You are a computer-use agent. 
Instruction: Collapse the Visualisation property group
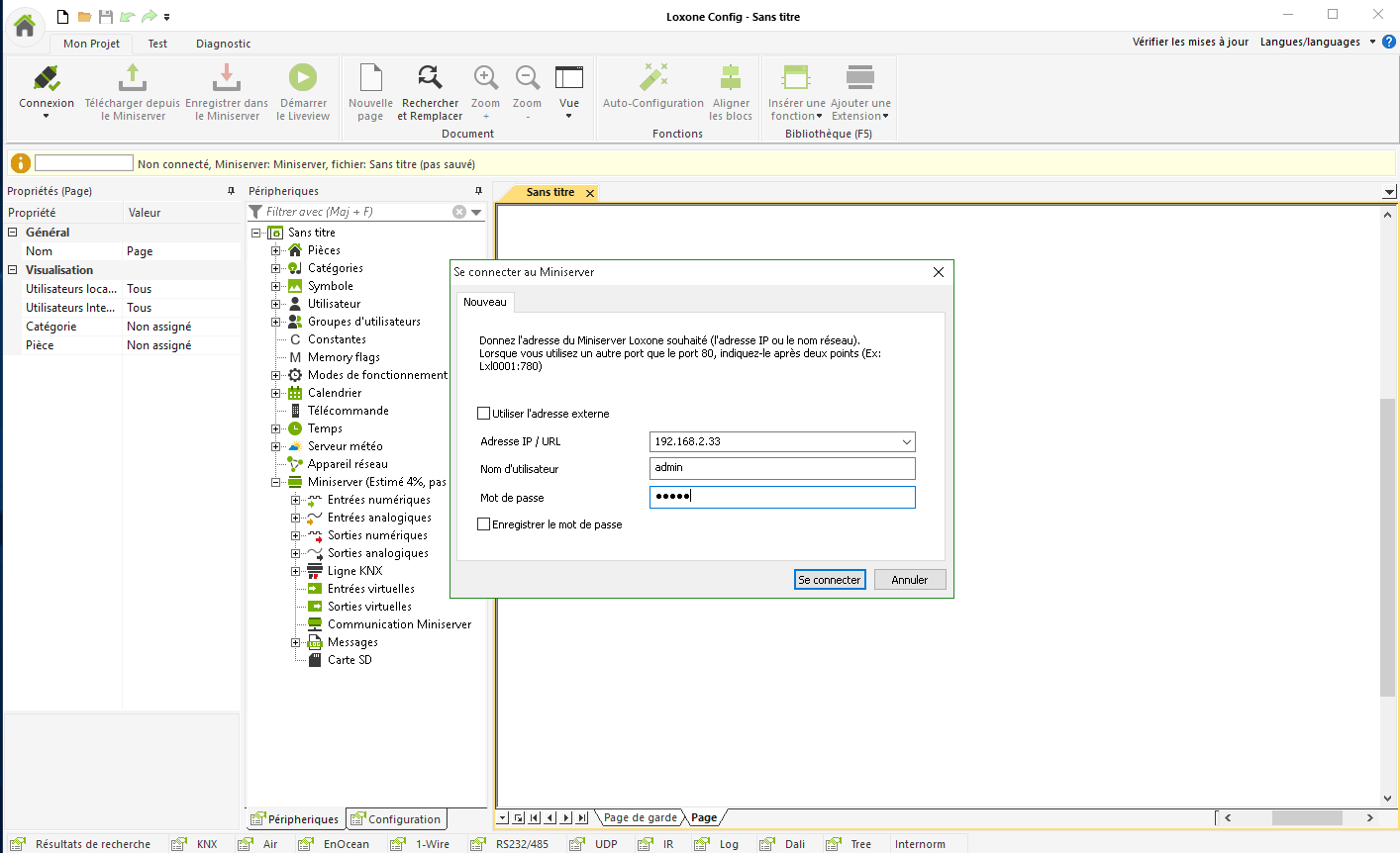click(13, 270)
